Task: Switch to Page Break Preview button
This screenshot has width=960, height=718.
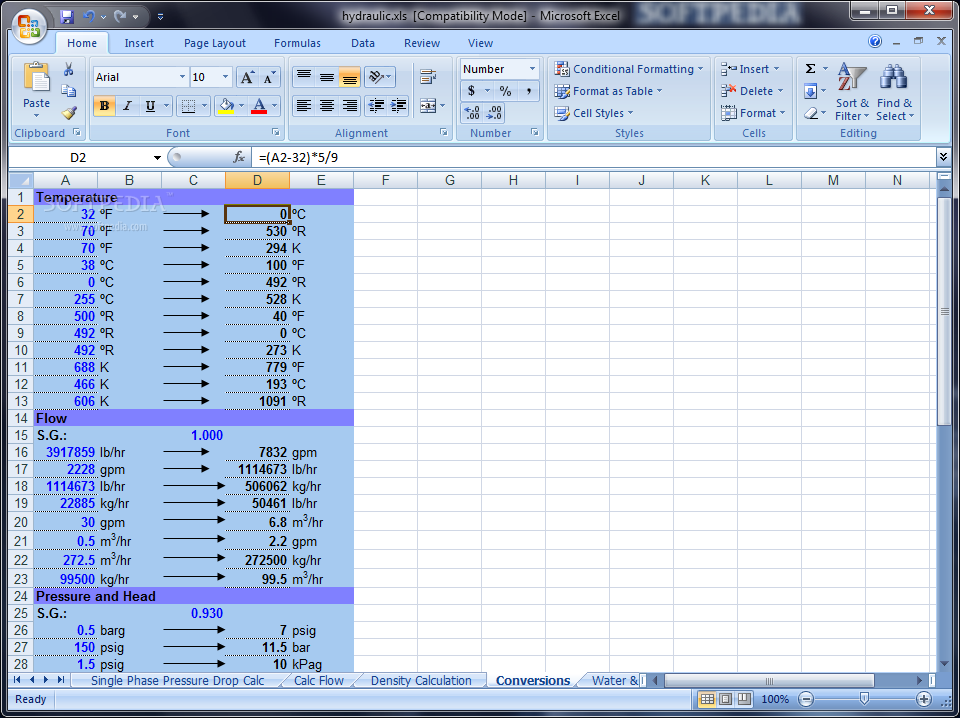Action: 744,699
